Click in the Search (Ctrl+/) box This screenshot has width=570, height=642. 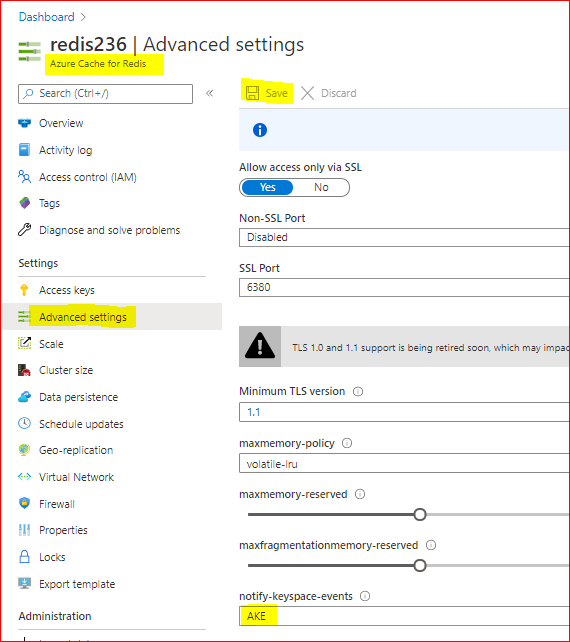tap(105, 94)
